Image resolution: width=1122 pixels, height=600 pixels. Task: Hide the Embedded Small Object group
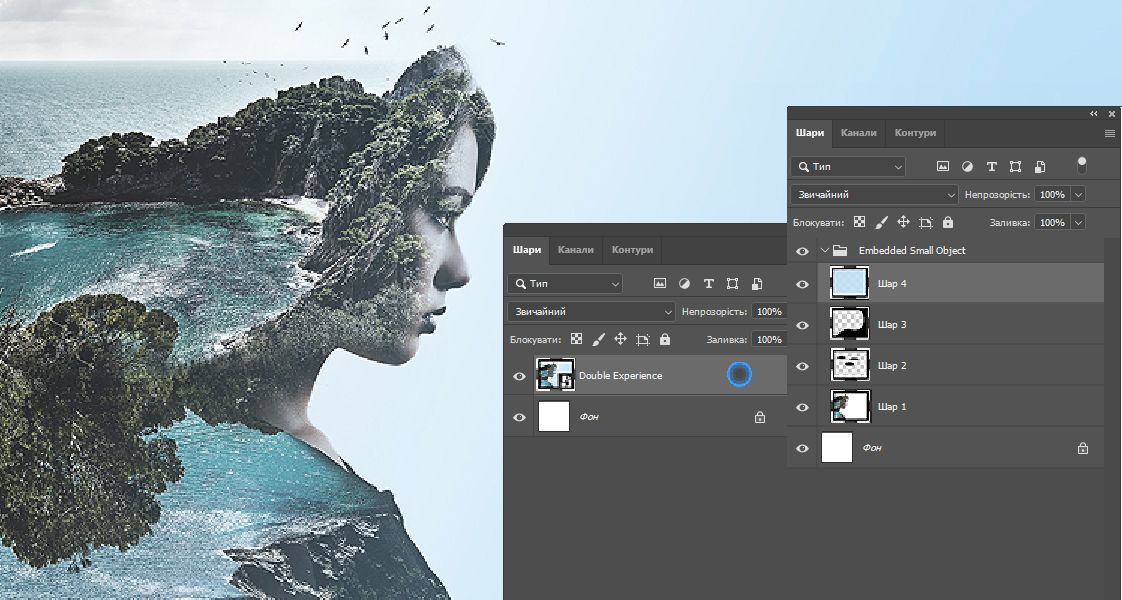(x=802, y=251)
